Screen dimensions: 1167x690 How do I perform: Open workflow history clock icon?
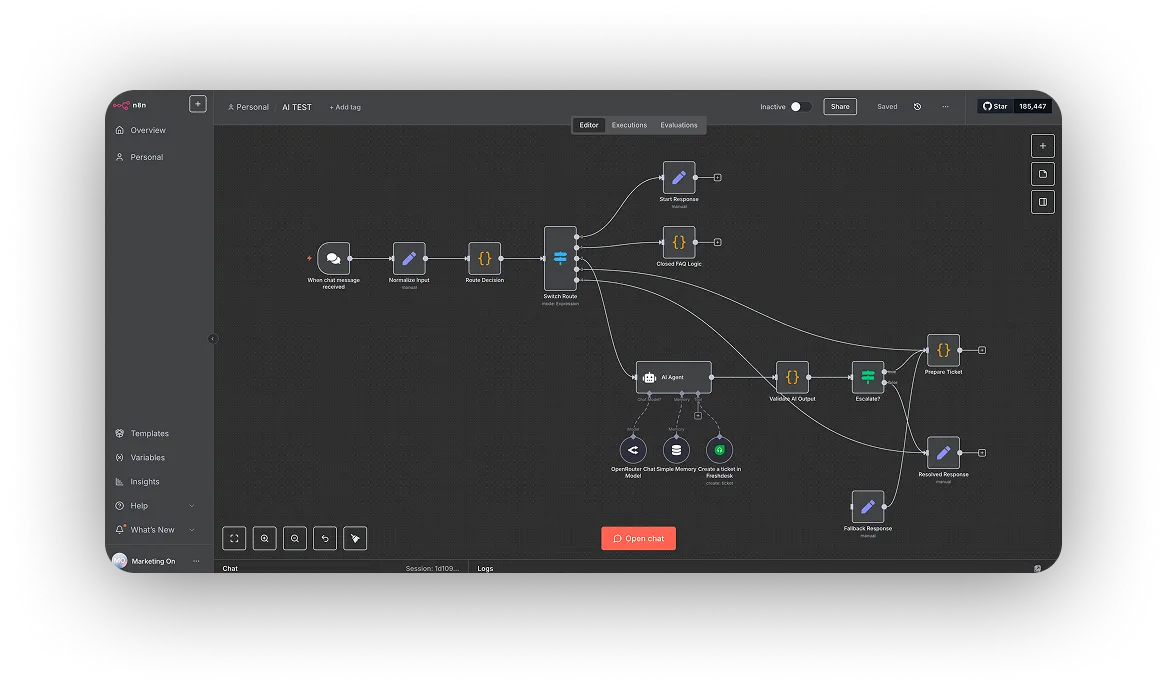click(x=917, y=107)
